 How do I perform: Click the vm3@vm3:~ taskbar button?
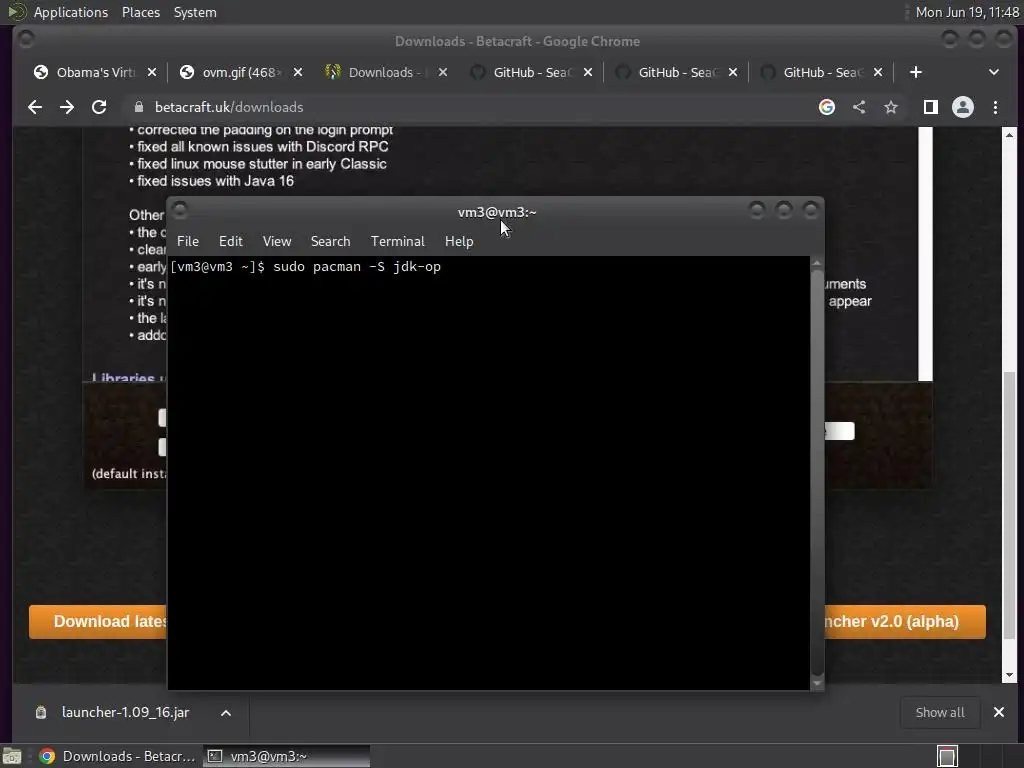pyautogui.click(x=286, y=756)
